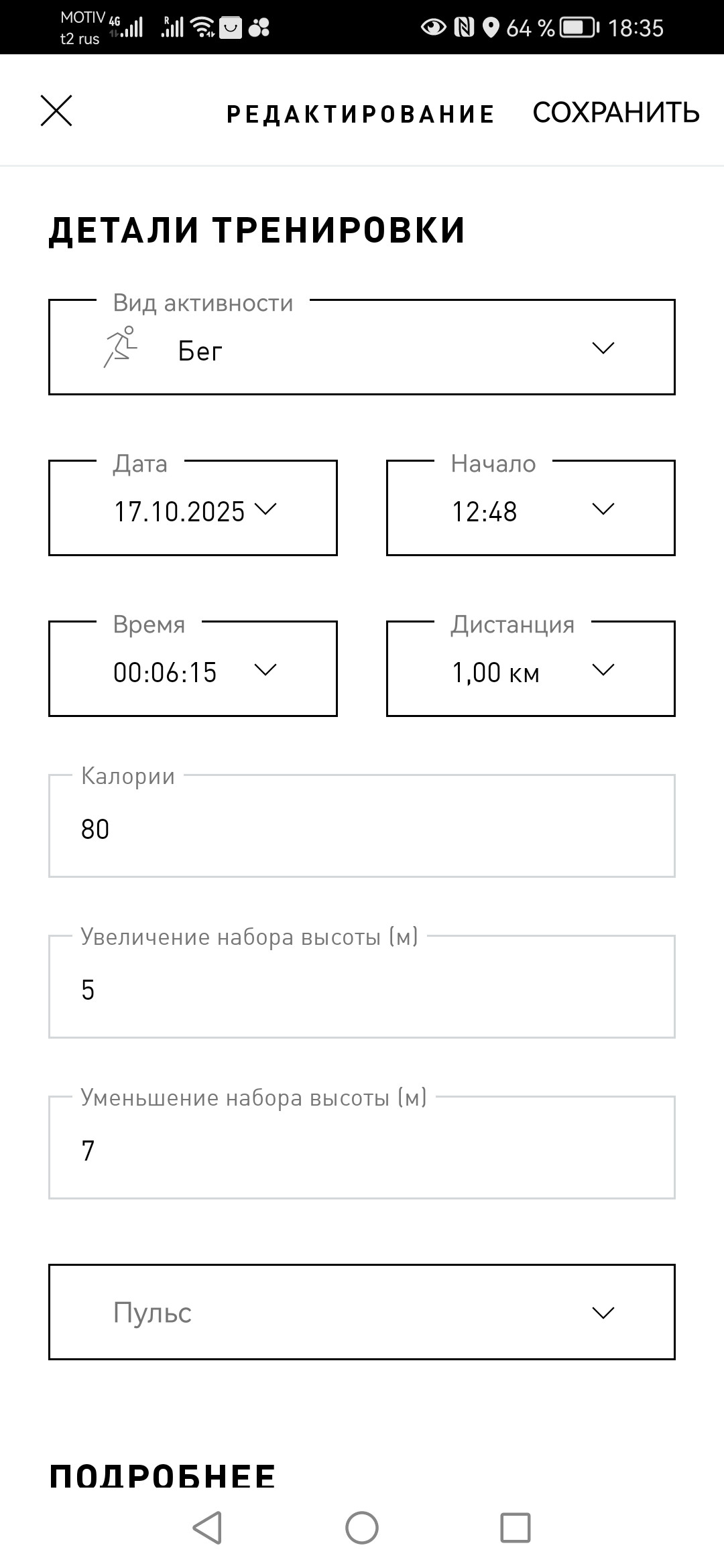Edit the Уменьшение набора высоты field
The height and width of the screenshot is (1568, 724).
tap(362, 1147)
